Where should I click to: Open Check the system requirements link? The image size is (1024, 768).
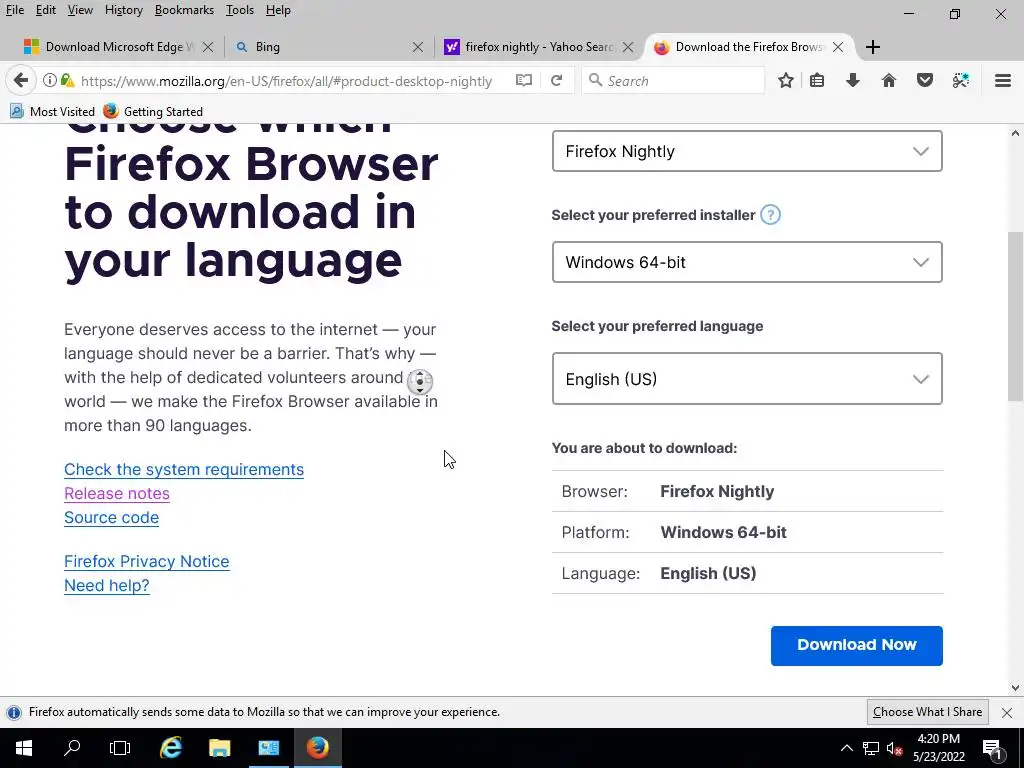coord(184,469)
